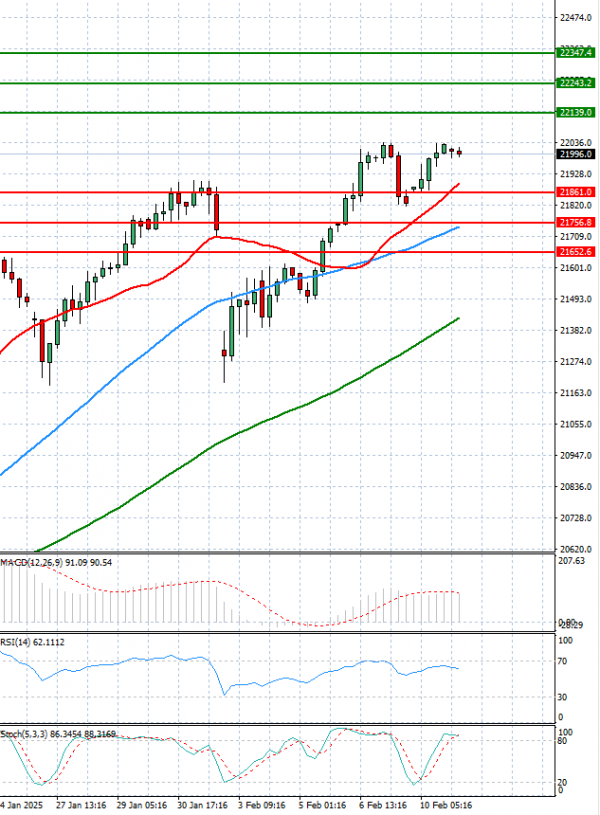Click the latest candlestick on the chart
600x815 pixels.
click(459, 152)
